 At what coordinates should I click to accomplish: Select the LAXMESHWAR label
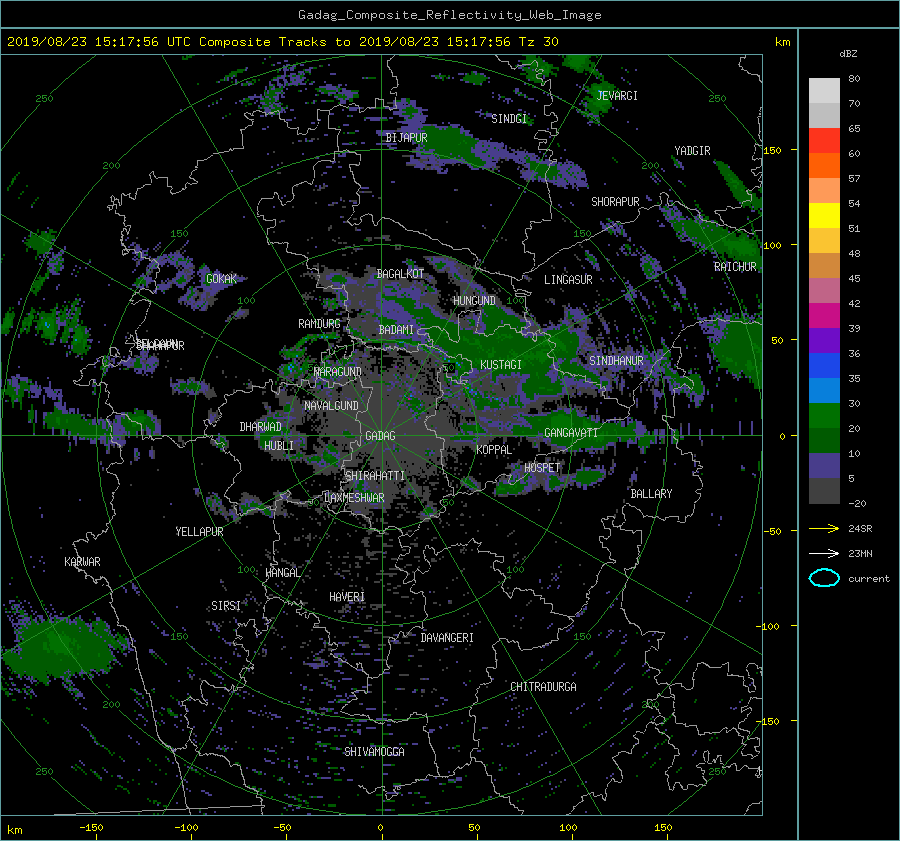point(354,498)
